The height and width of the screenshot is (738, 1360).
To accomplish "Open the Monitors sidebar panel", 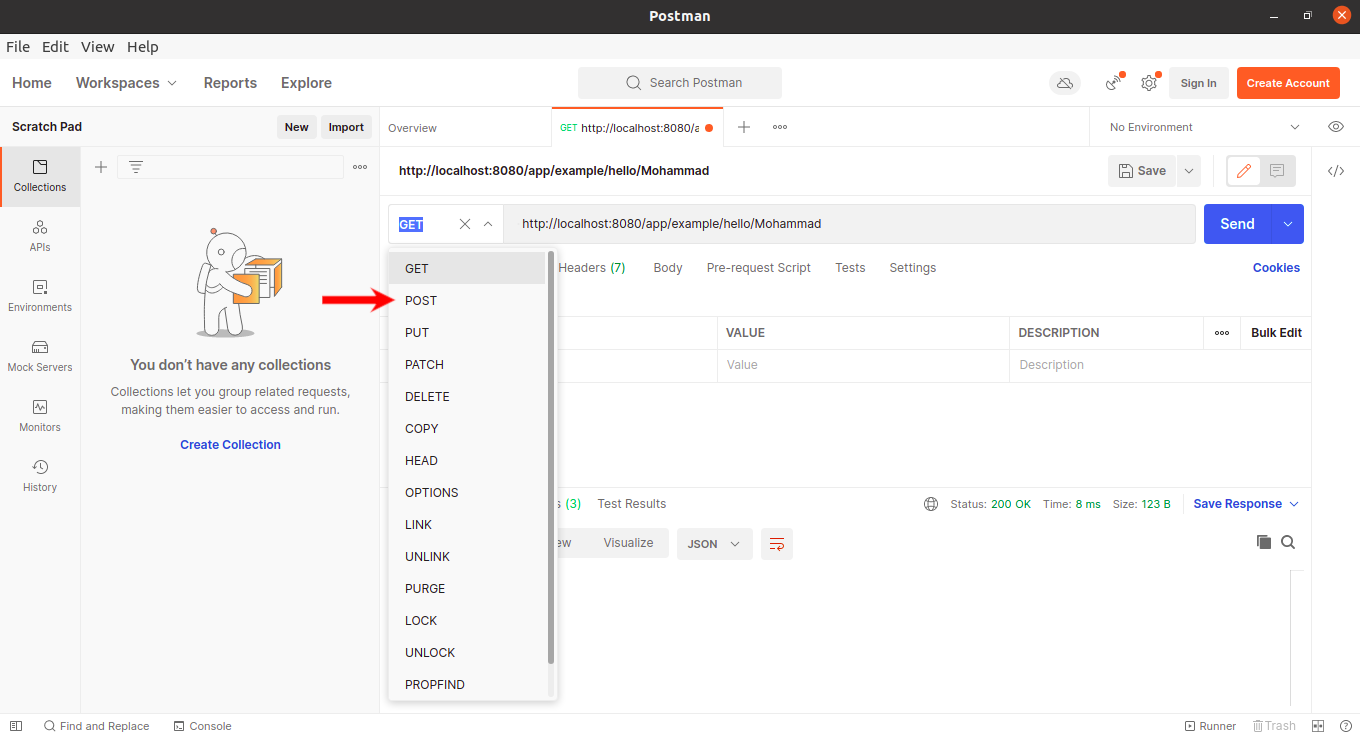I will coord(40,417).
